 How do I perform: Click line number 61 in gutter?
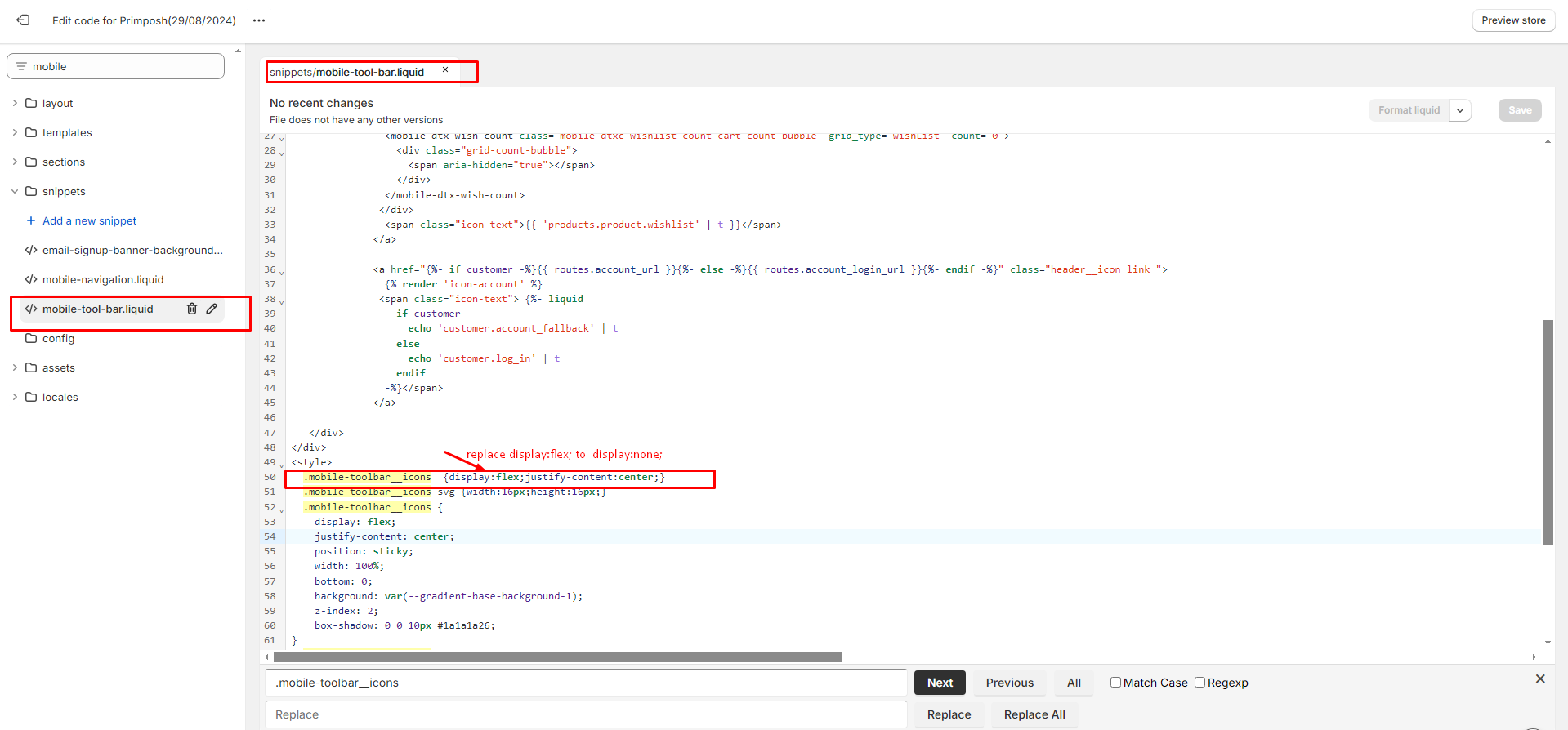[270, 640]
